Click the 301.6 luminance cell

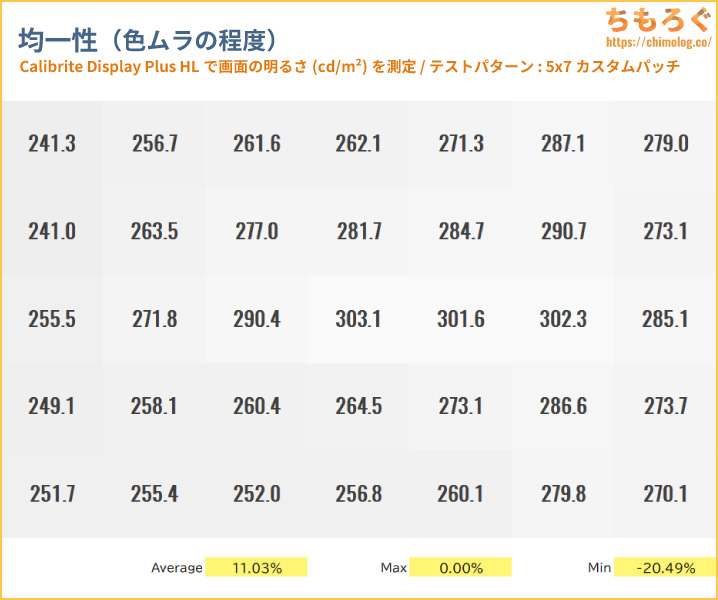[461, 320]
